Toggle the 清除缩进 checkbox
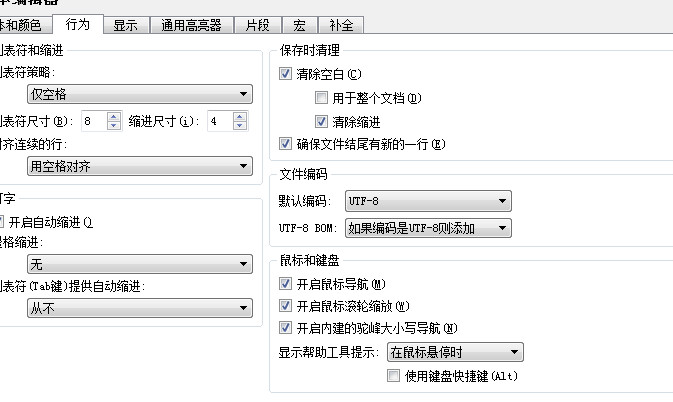Screen dimensions: 673x402 point(321,121)
